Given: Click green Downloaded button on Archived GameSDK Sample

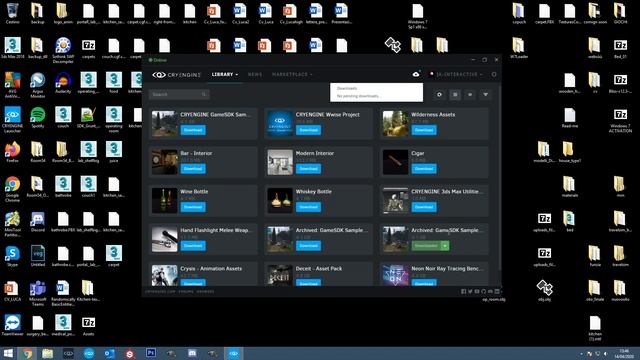Looking at the screenshot, I should [x=426, y=245].
